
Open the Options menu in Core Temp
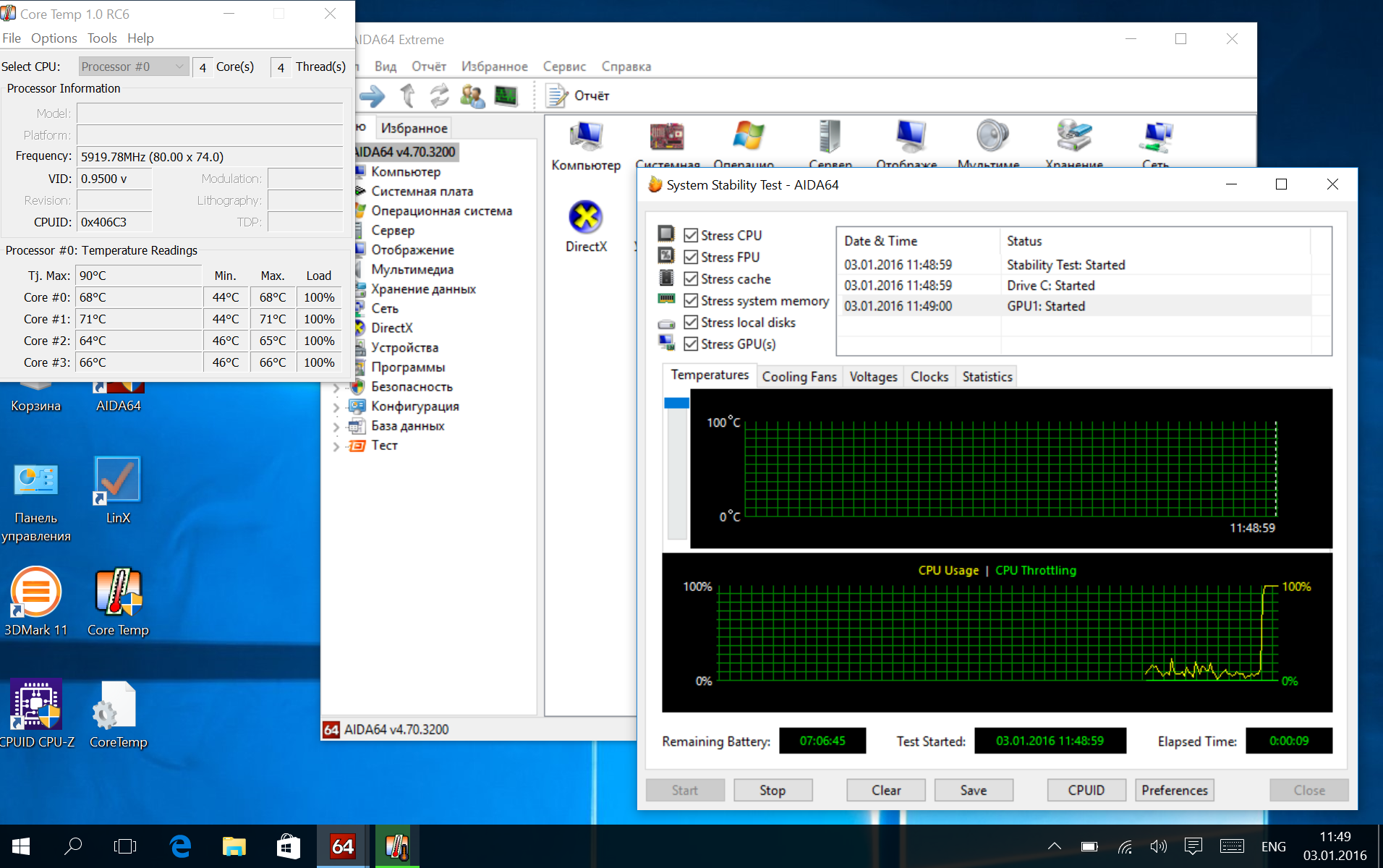pyautogui.click(x=54, y=38)
